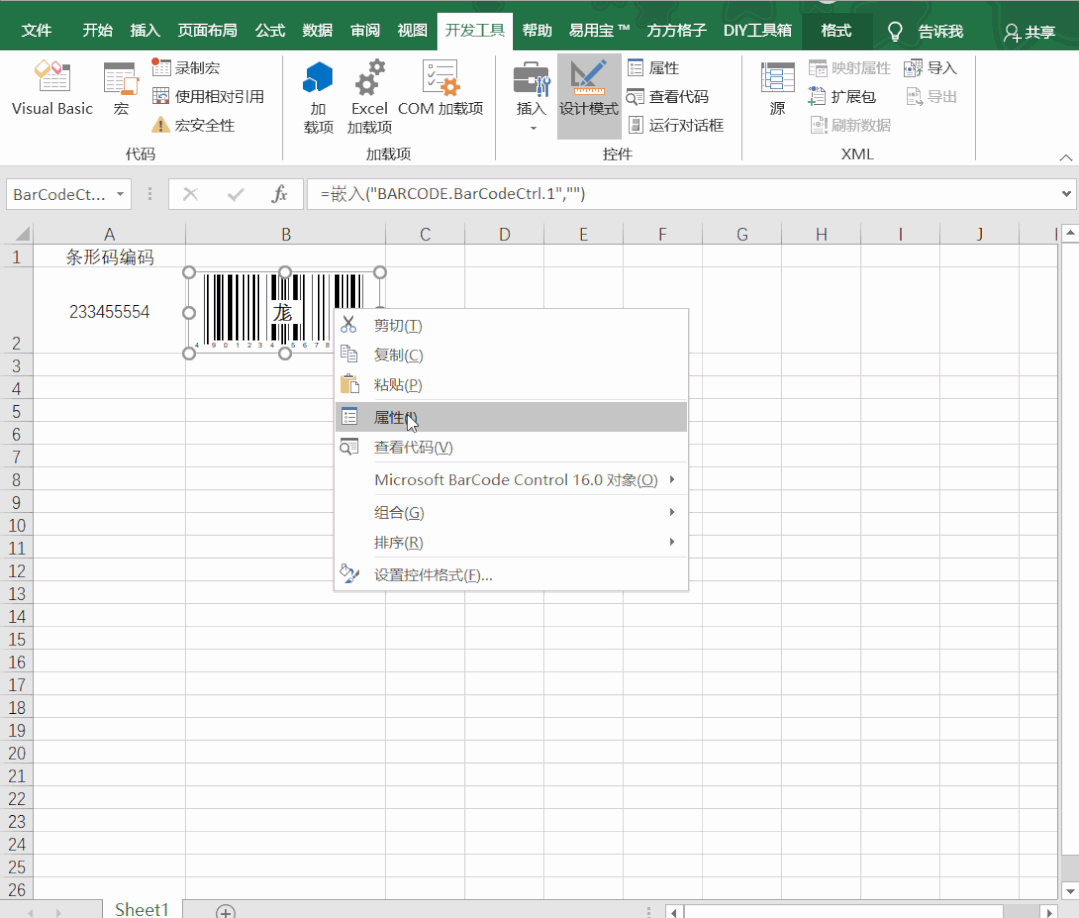This screenshot has height=918, width=1079.
Task: Choose 剪切(T) from context menu
Action: pyautogui.click(x=511, y=325)
